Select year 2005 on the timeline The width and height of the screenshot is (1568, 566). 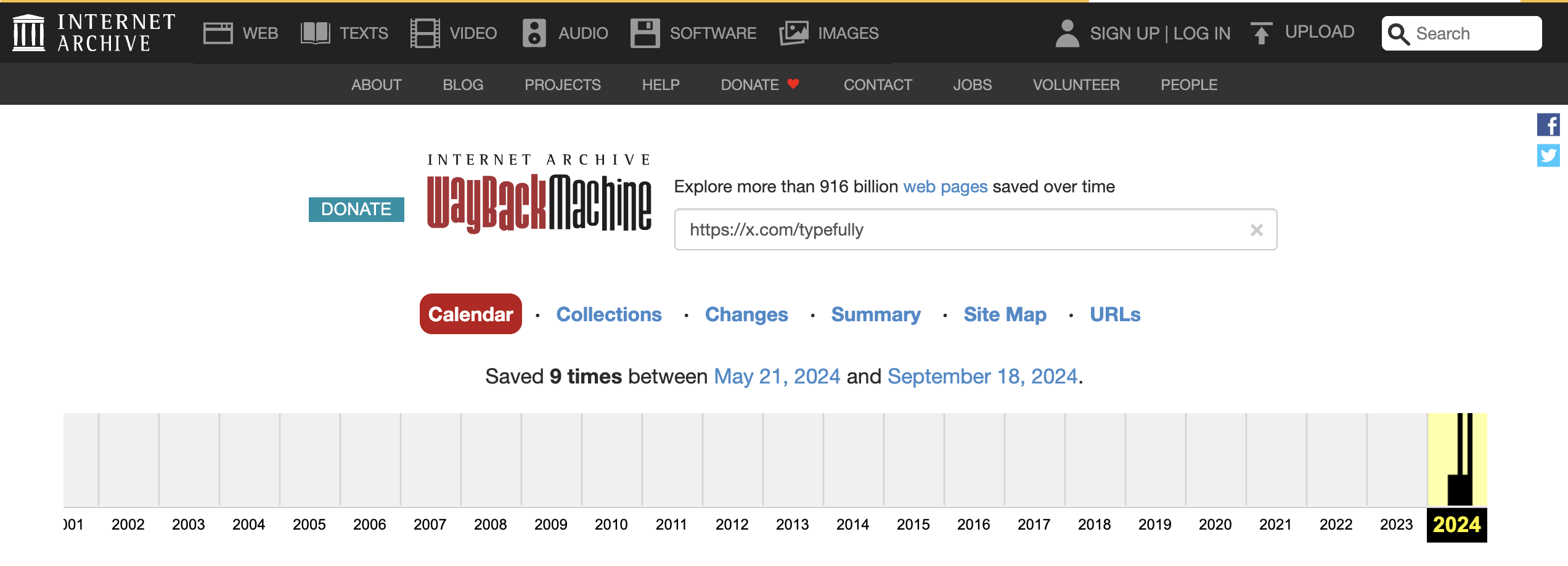[309, 525]
